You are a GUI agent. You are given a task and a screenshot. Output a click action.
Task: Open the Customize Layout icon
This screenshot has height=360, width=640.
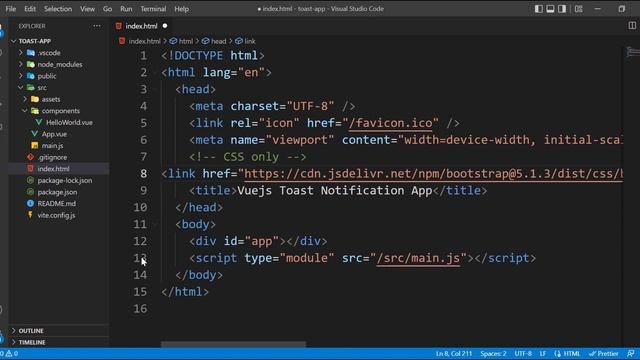[x=578, y=9]
